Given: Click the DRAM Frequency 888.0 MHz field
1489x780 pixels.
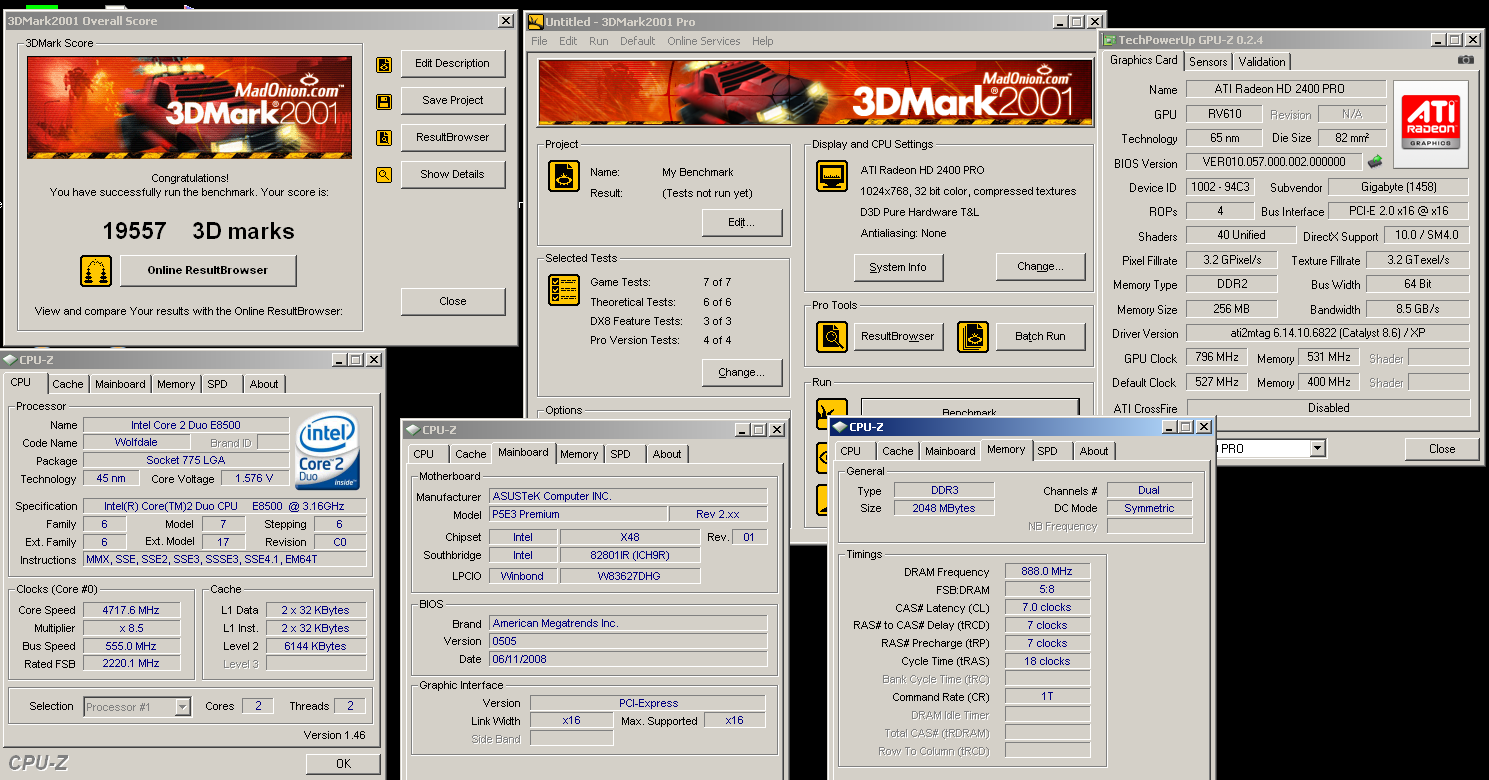Looking at the screenshot, I should [x=1047, y=572].
